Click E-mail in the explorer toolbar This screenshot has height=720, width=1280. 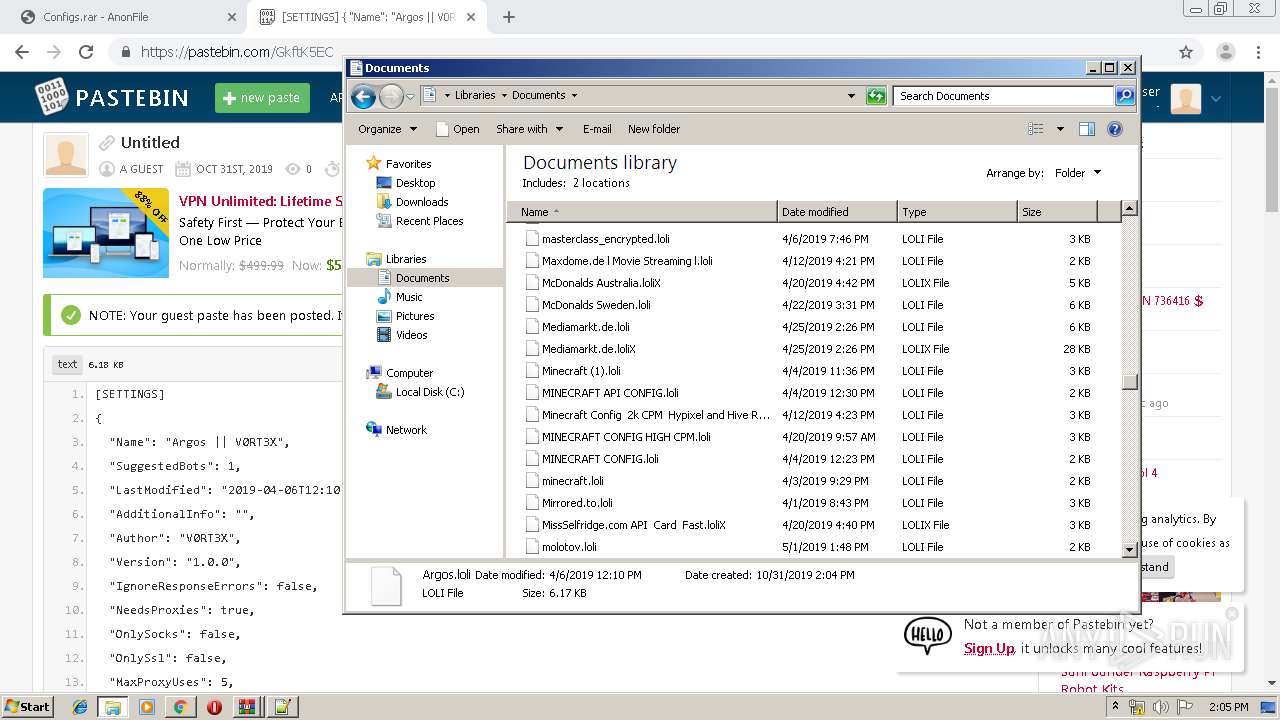(597, 129)
